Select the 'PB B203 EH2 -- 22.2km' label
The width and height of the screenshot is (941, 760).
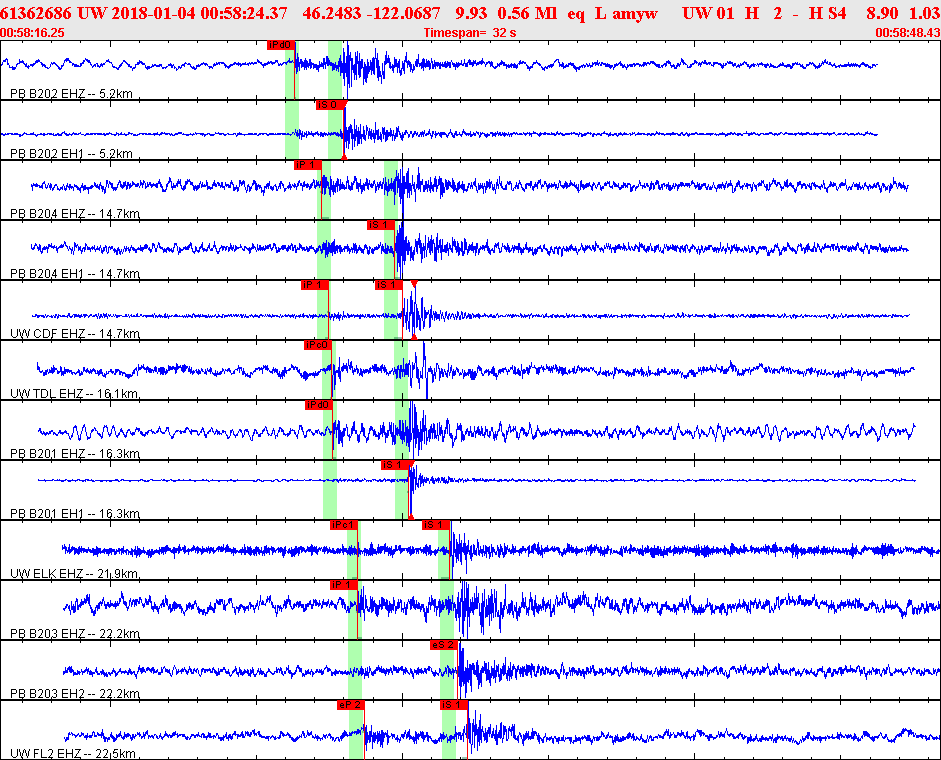[75, 694]
